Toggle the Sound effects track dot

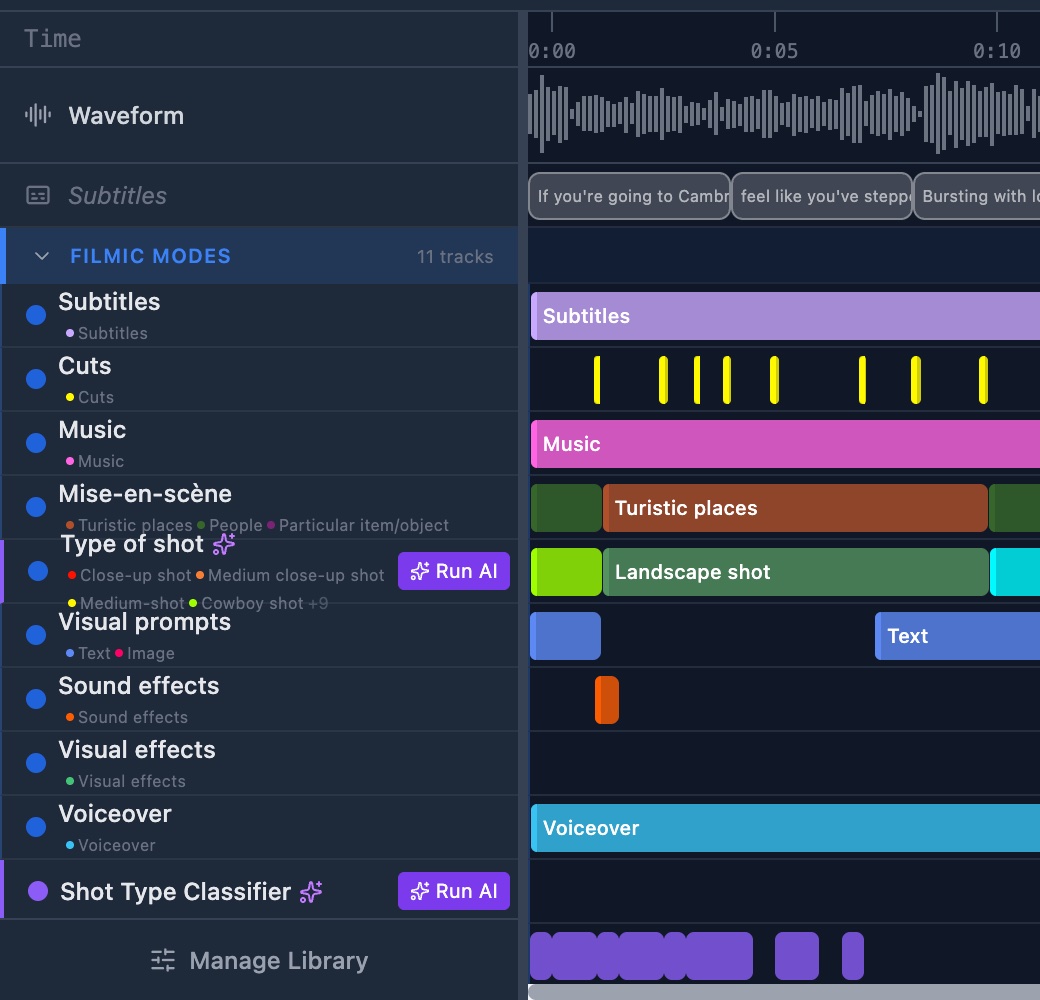36,698
